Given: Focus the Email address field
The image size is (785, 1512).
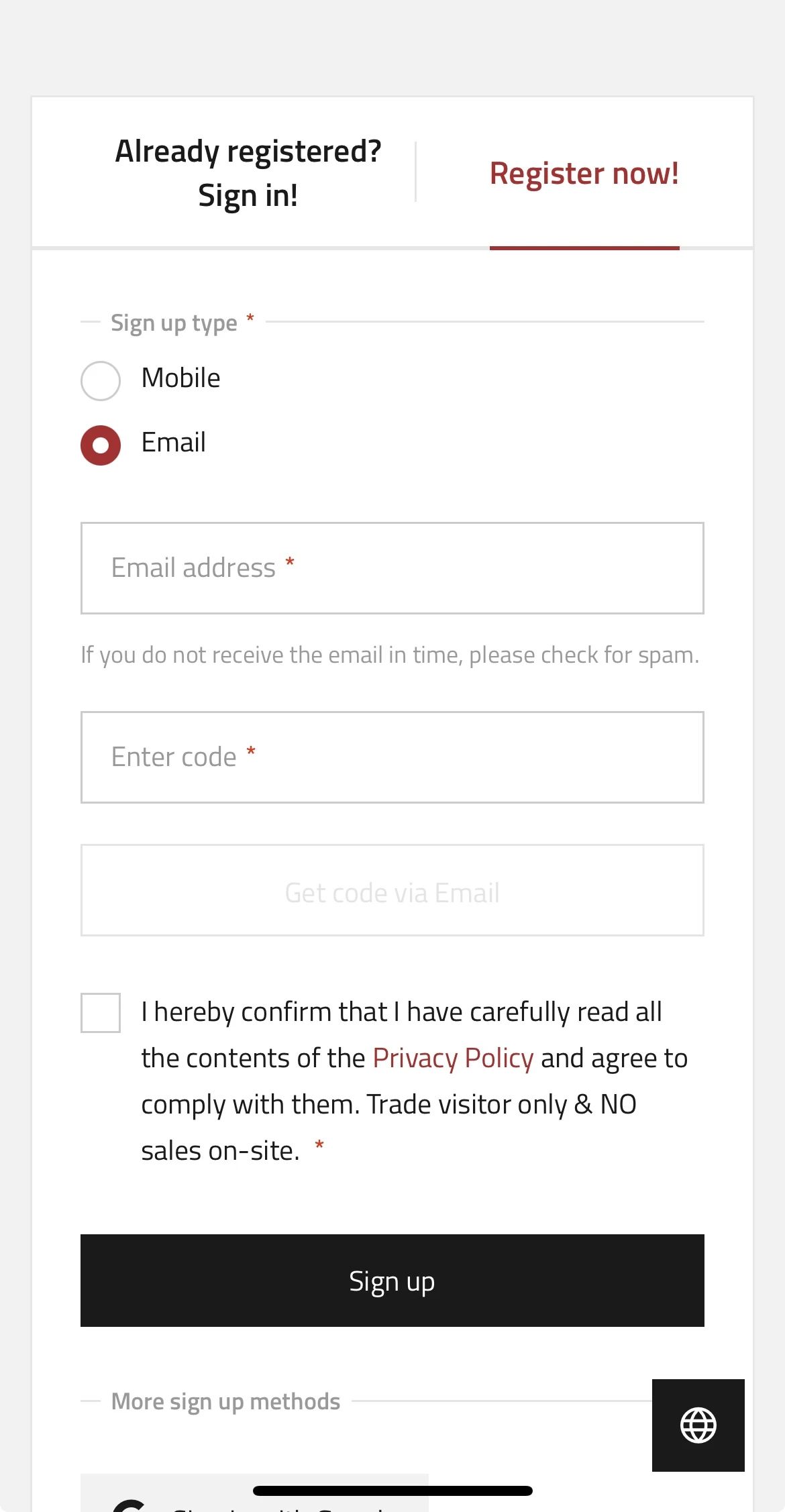Looking at the screenshot, I should pyautogui.click(x=392, y=568).
